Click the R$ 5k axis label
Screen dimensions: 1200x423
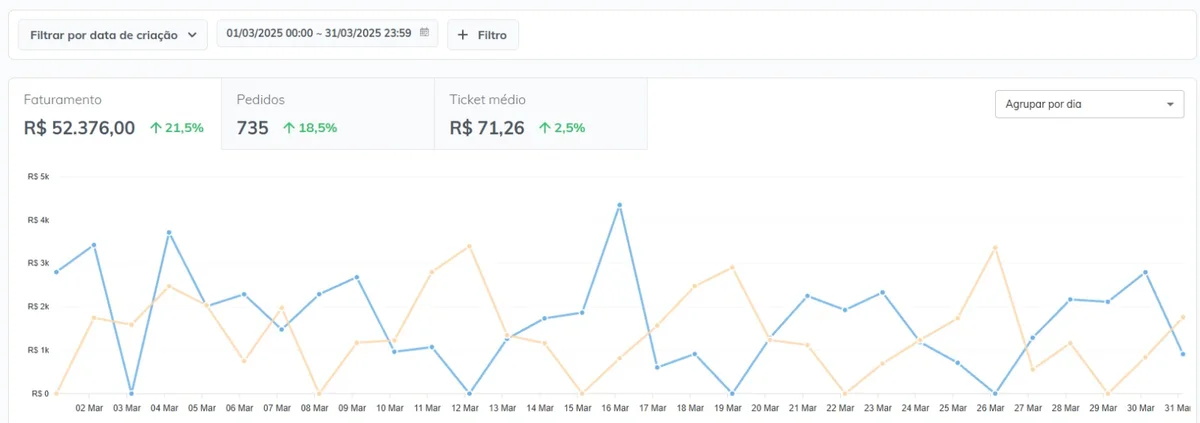(x=39, y=176)
